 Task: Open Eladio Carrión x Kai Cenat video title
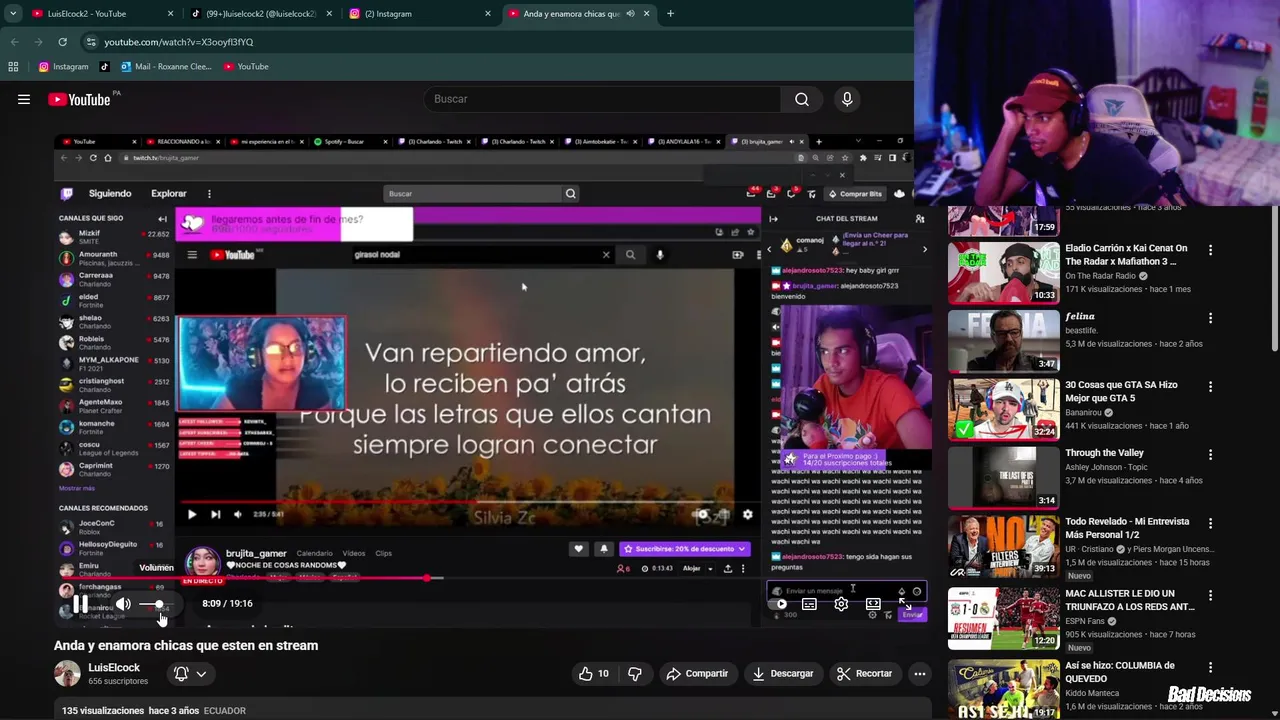pos(1126,255)
